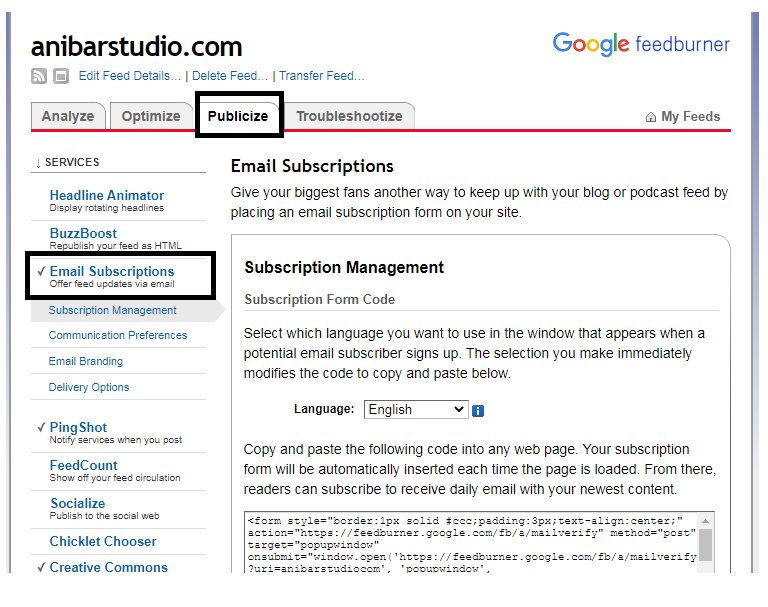Click the grey square icon beside the RSS icon
Screen dimensions: 768x607
point(61,76)
